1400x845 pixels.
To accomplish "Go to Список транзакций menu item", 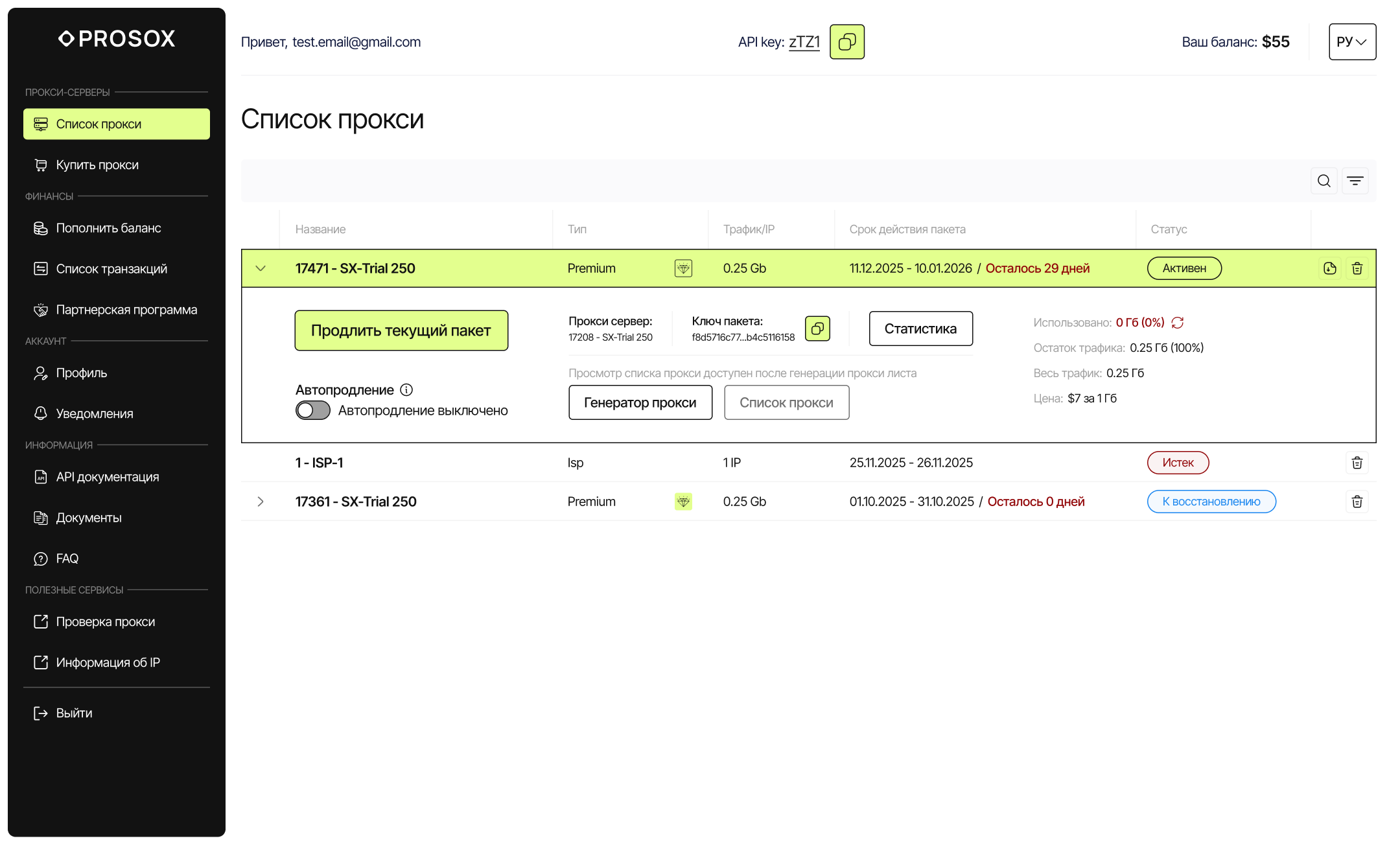I will coord(111,269).
